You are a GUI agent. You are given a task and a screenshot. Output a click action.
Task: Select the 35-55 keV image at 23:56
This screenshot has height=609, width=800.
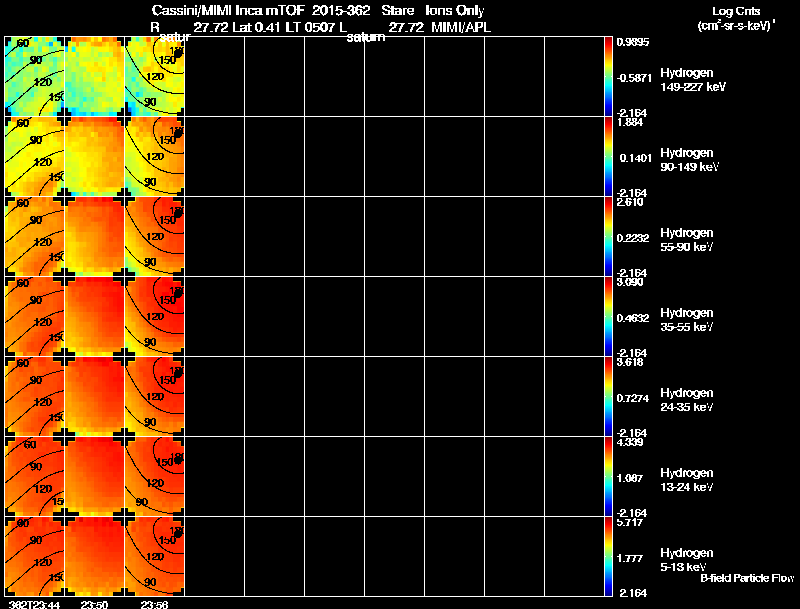tap(155, 317)
